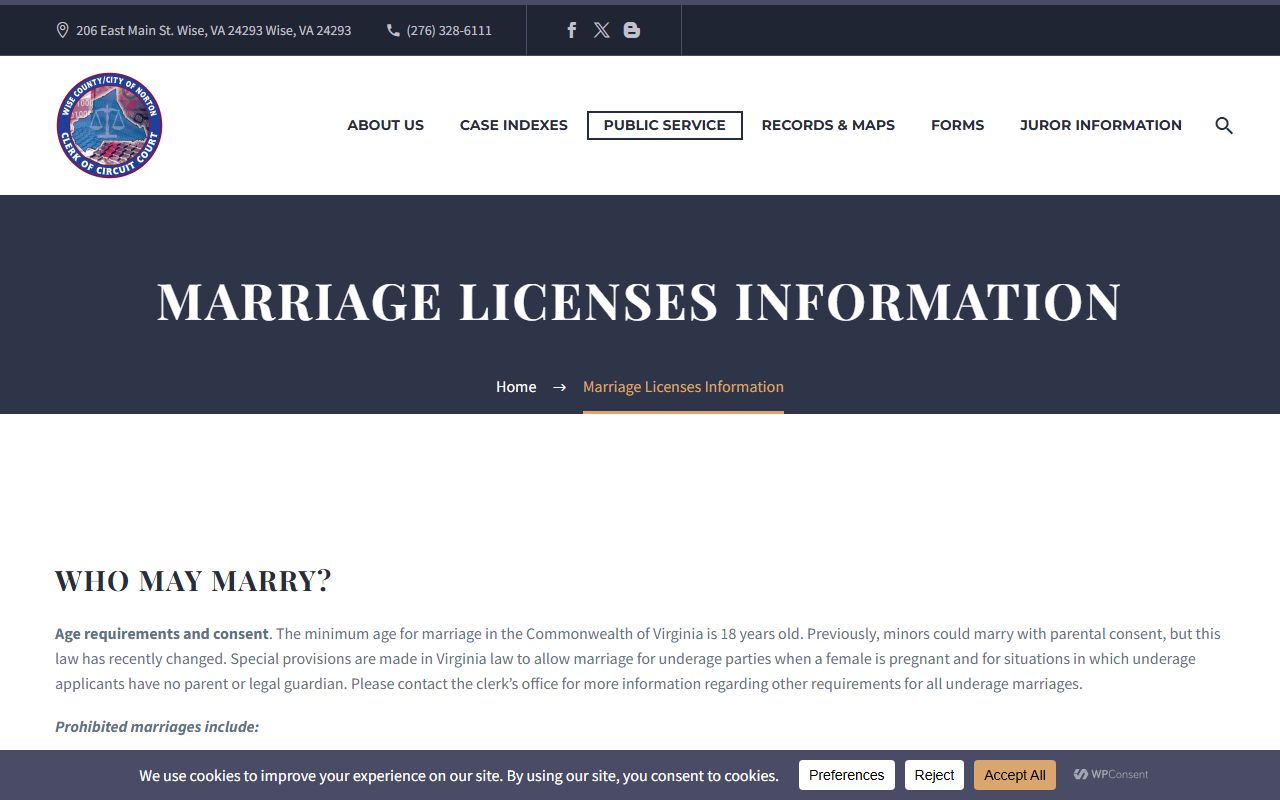Click the Prohibited marriages include text
Viewport: 1280px width, 800px height.
(157, 726)
